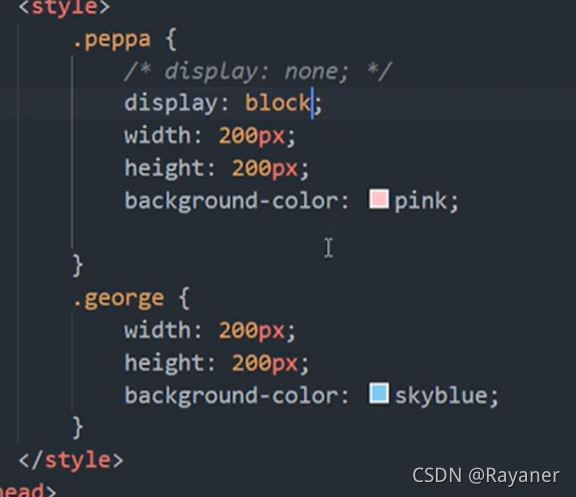Click the 'pink' color value text
The width and height of the screenshot is (576, 497).
(x=421, y=201)
